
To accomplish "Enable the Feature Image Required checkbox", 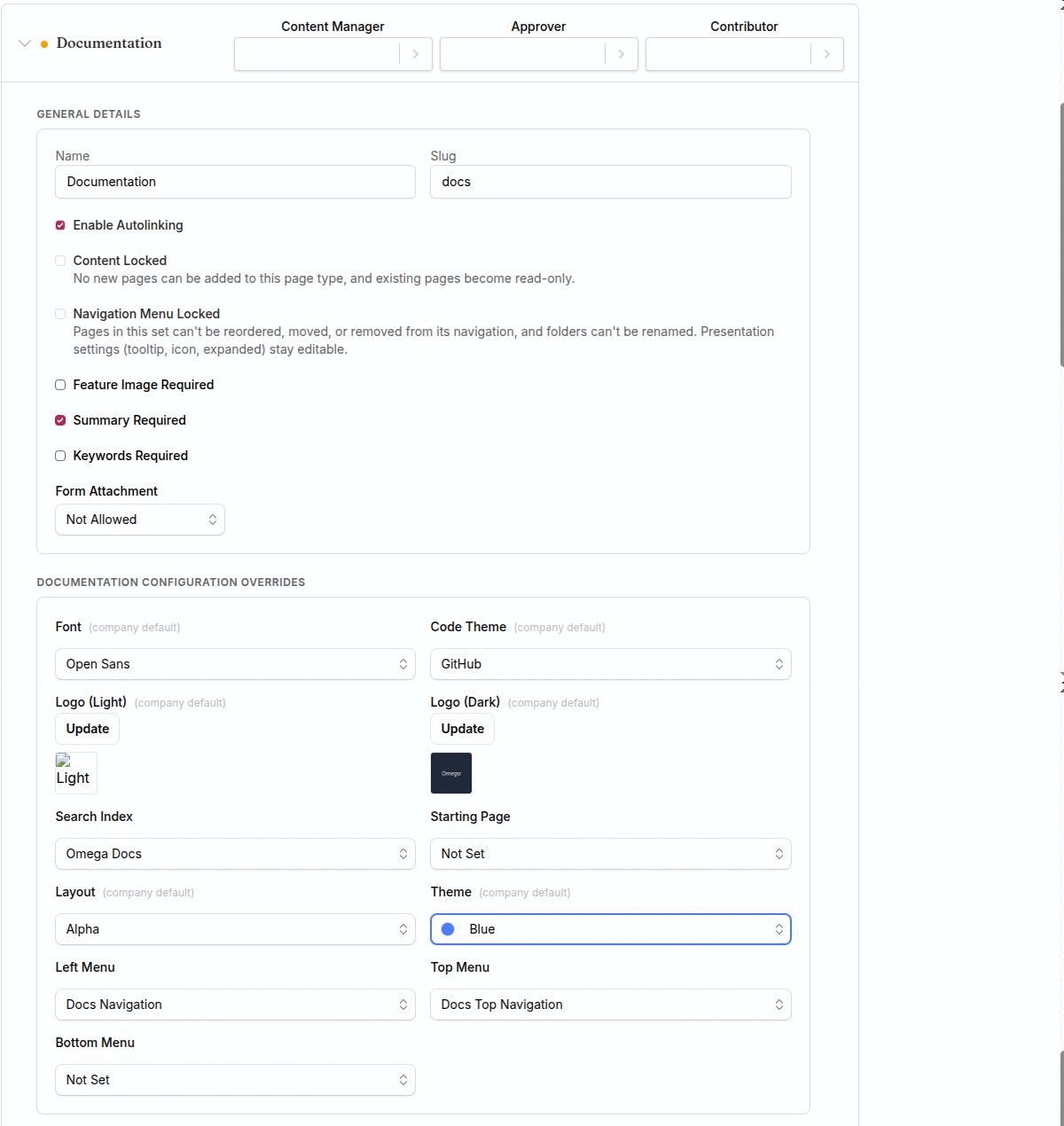I will (60, 385).
